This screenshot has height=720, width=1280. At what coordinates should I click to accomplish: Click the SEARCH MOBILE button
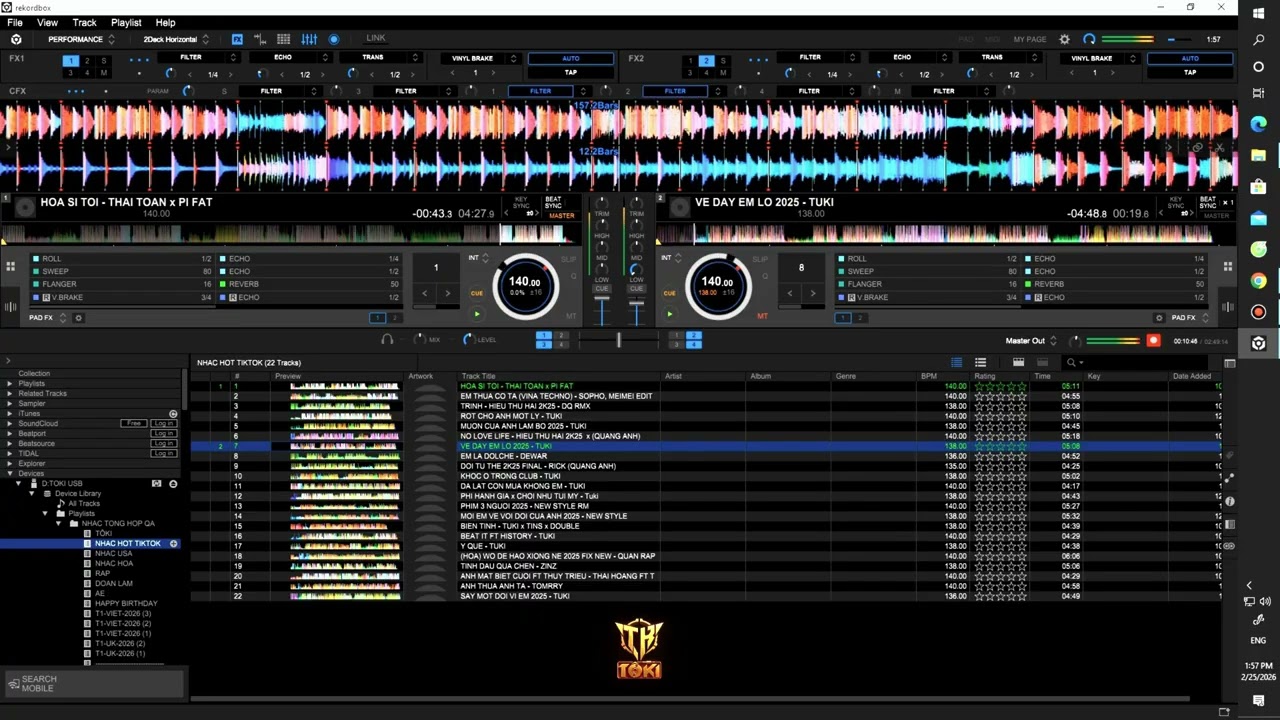point(94,684)
